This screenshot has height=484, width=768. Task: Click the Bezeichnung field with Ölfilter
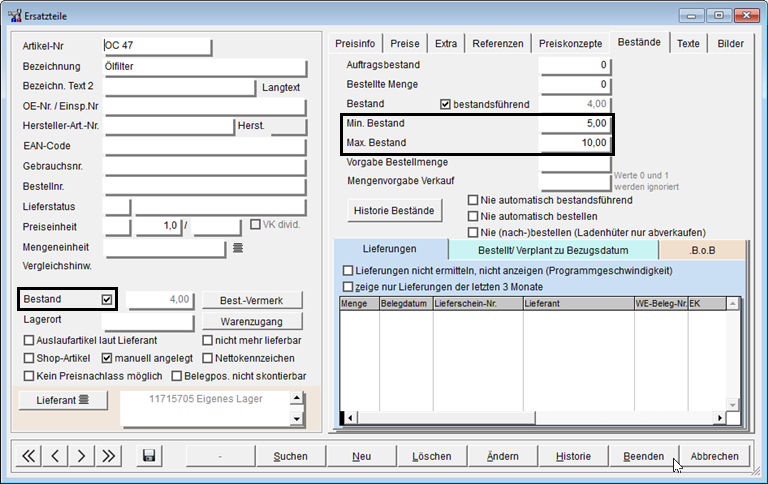point(205,67)
